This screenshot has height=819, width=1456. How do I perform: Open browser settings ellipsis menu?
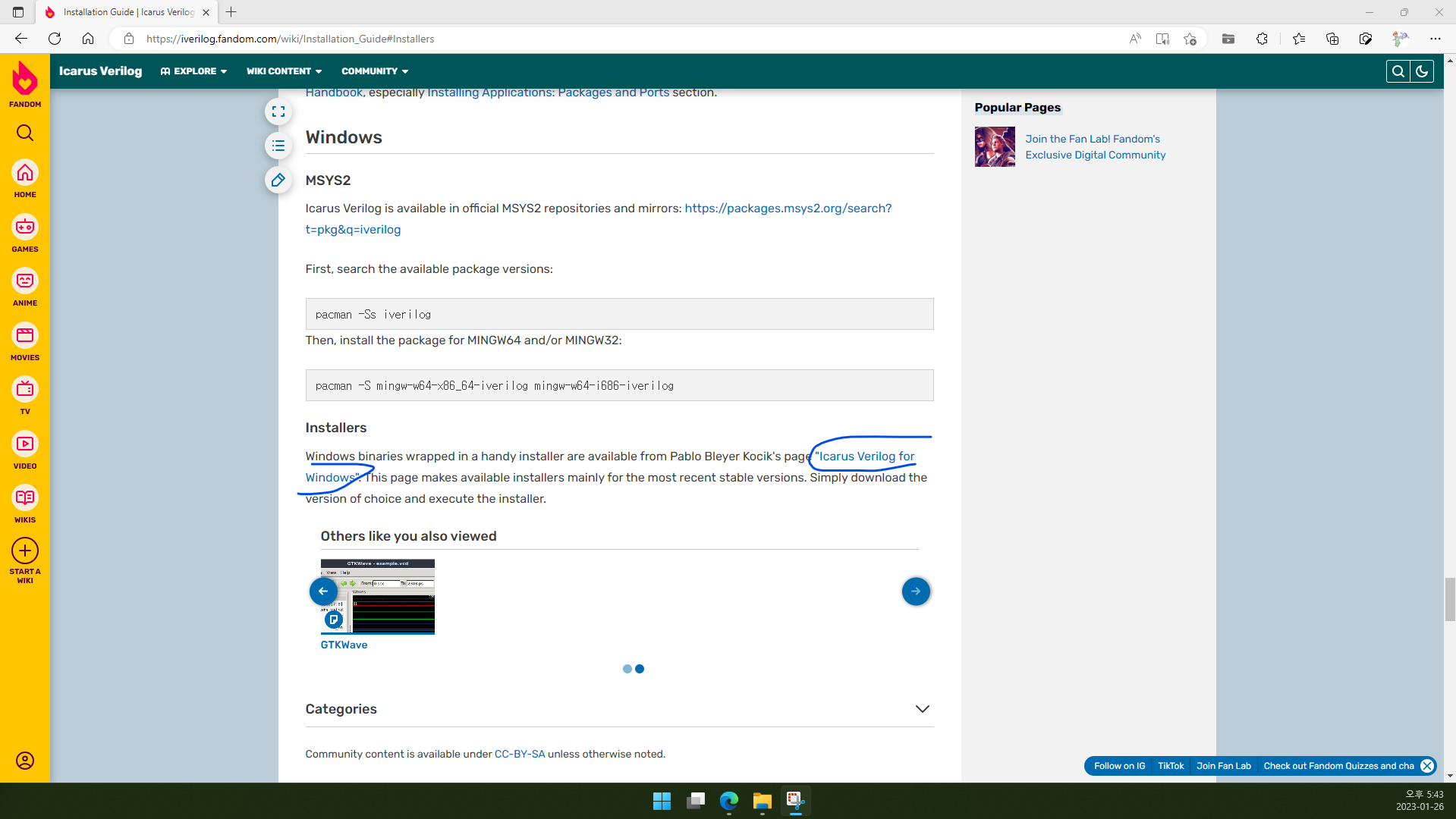pyautogui.click(x=1436, y=39)
